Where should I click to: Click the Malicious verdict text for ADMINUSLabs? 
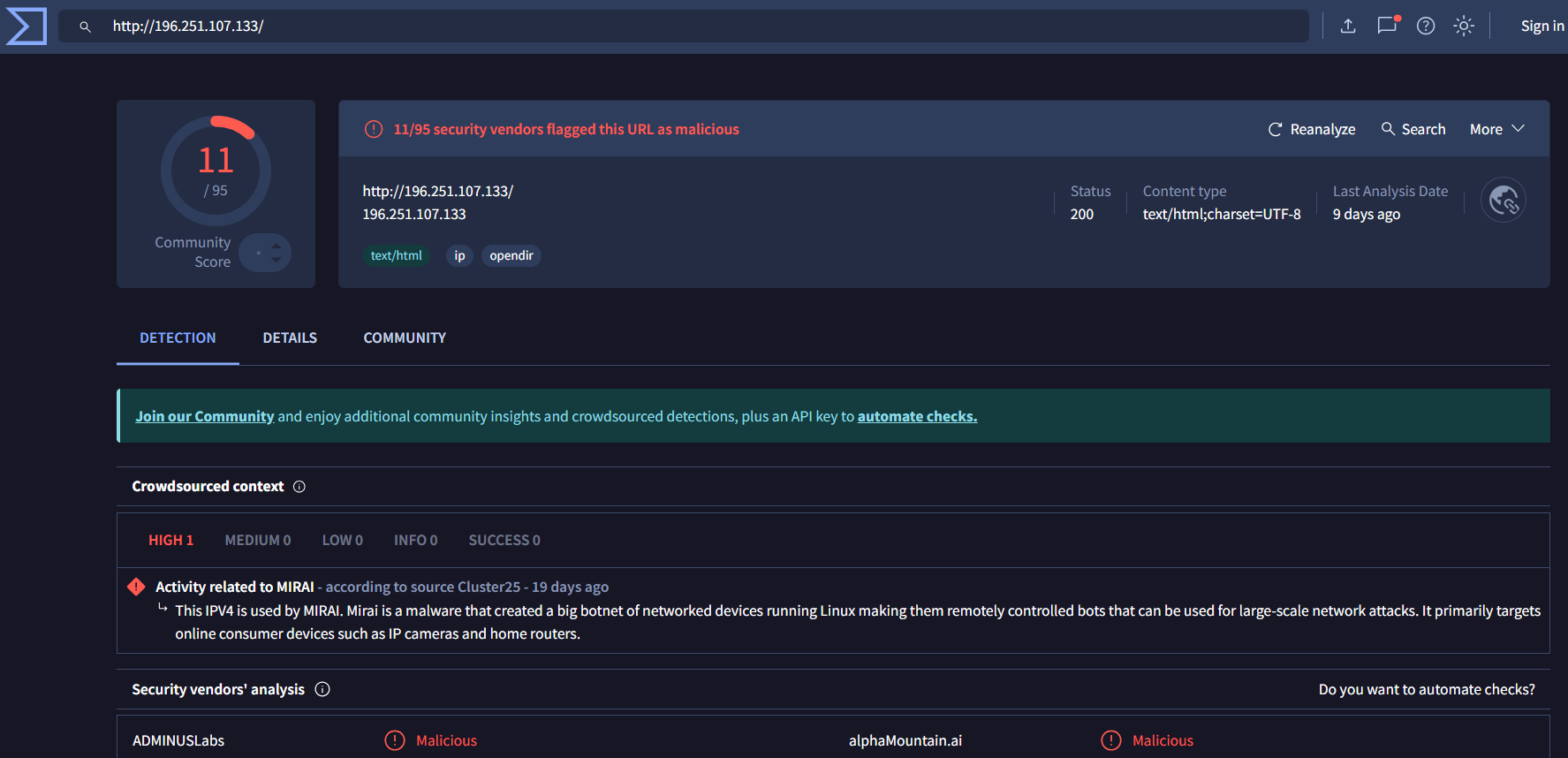[x=447, y=740]
